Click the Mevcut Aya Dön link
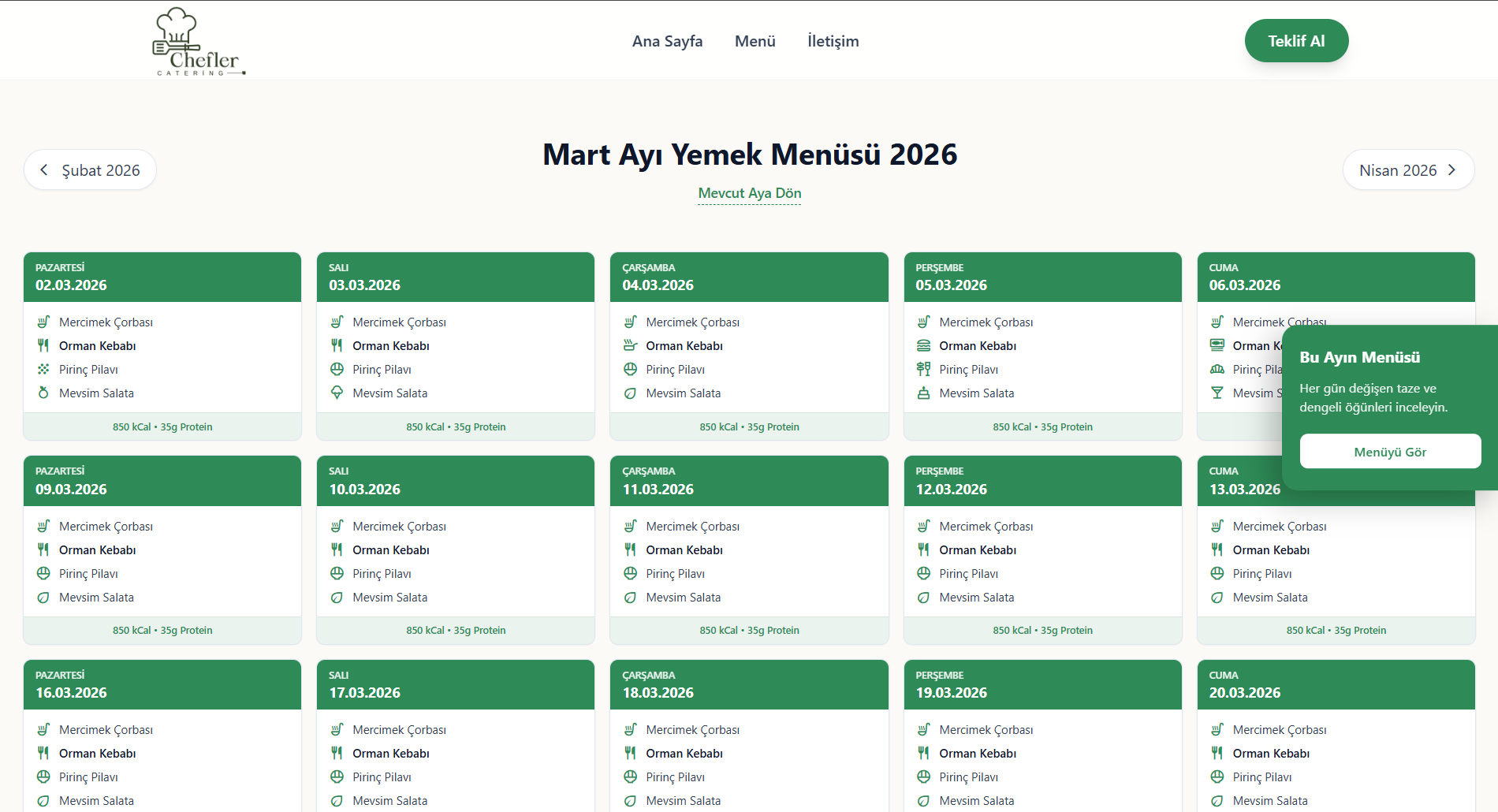The height and width of the screenshot is (812, 1498). (749, 193)
